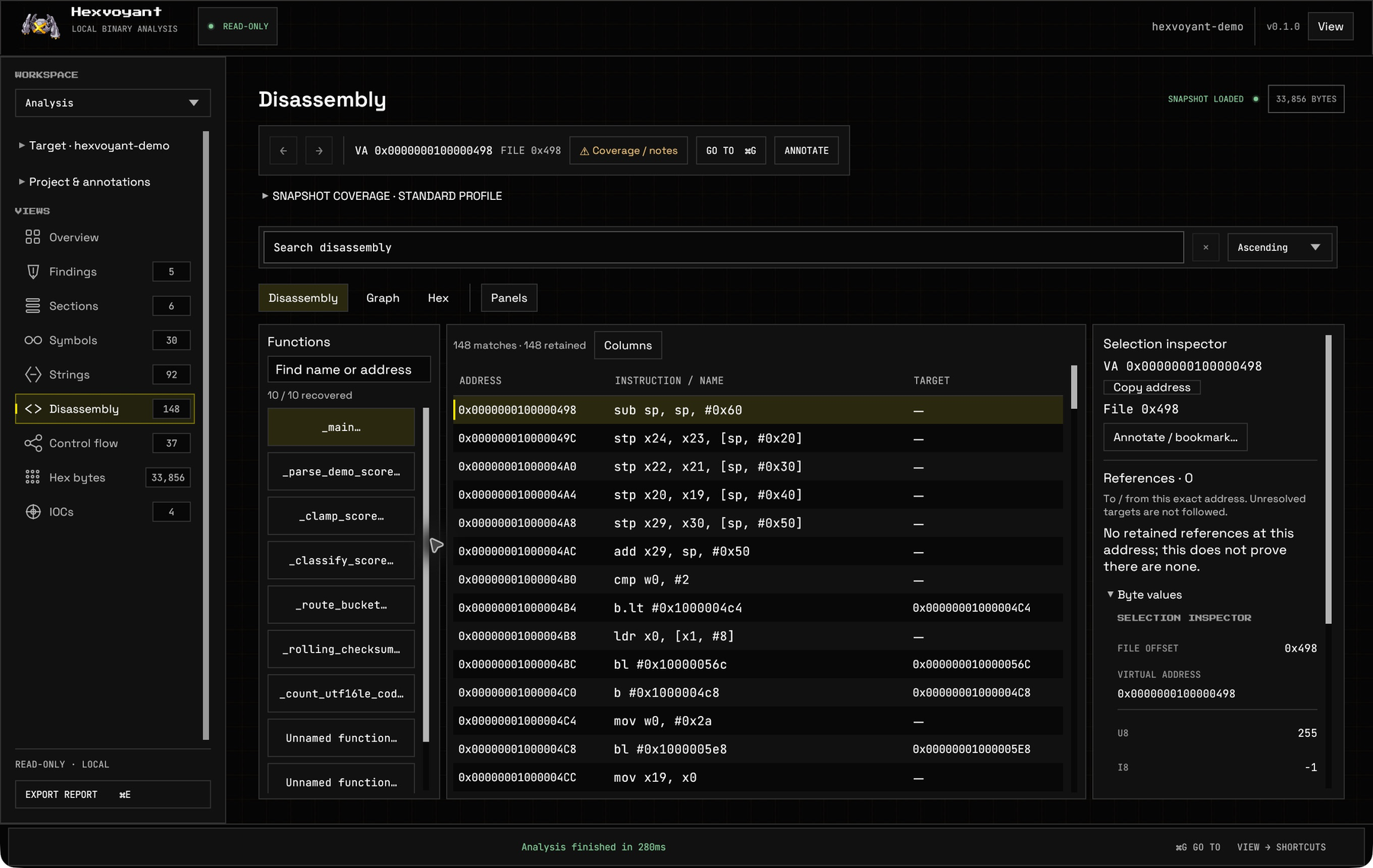The image size is (1373, 868).
Task: Click Annotate / bookmark button
Action: coord(1175,437)
